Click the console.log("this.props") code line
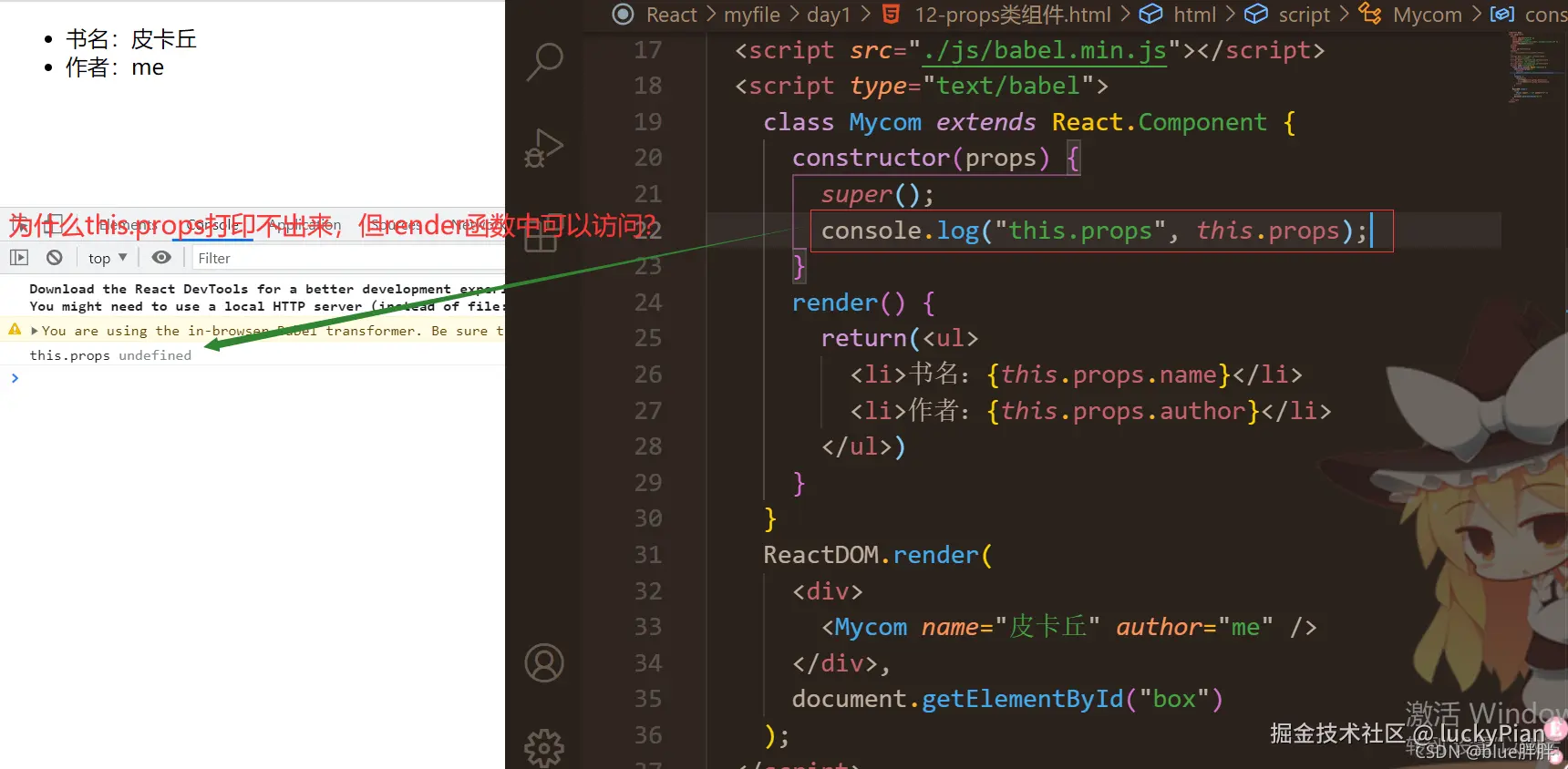 [1094, 231]
